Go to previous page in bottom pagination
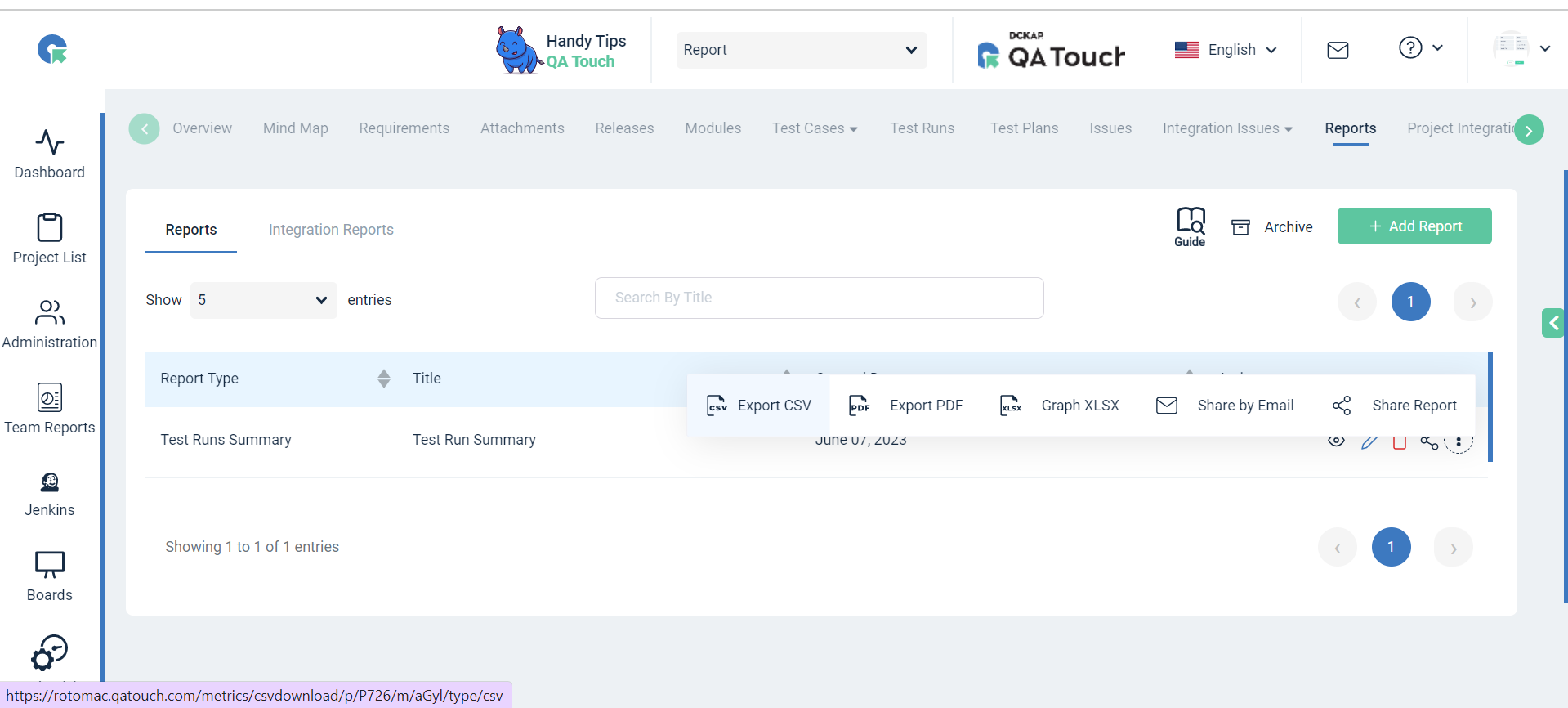1568x708 pixels. click(1338, 547)
